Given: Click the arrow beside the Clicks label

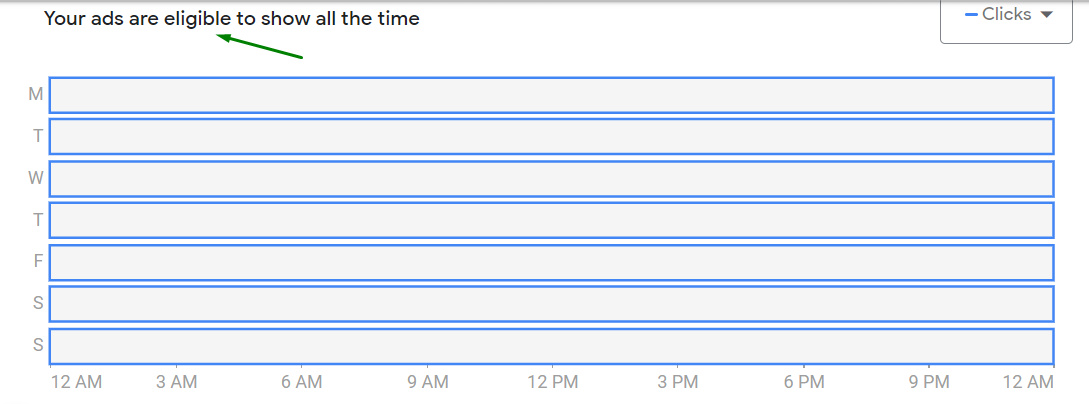Looking at the screenshot, I should [x=1047, y=15].
